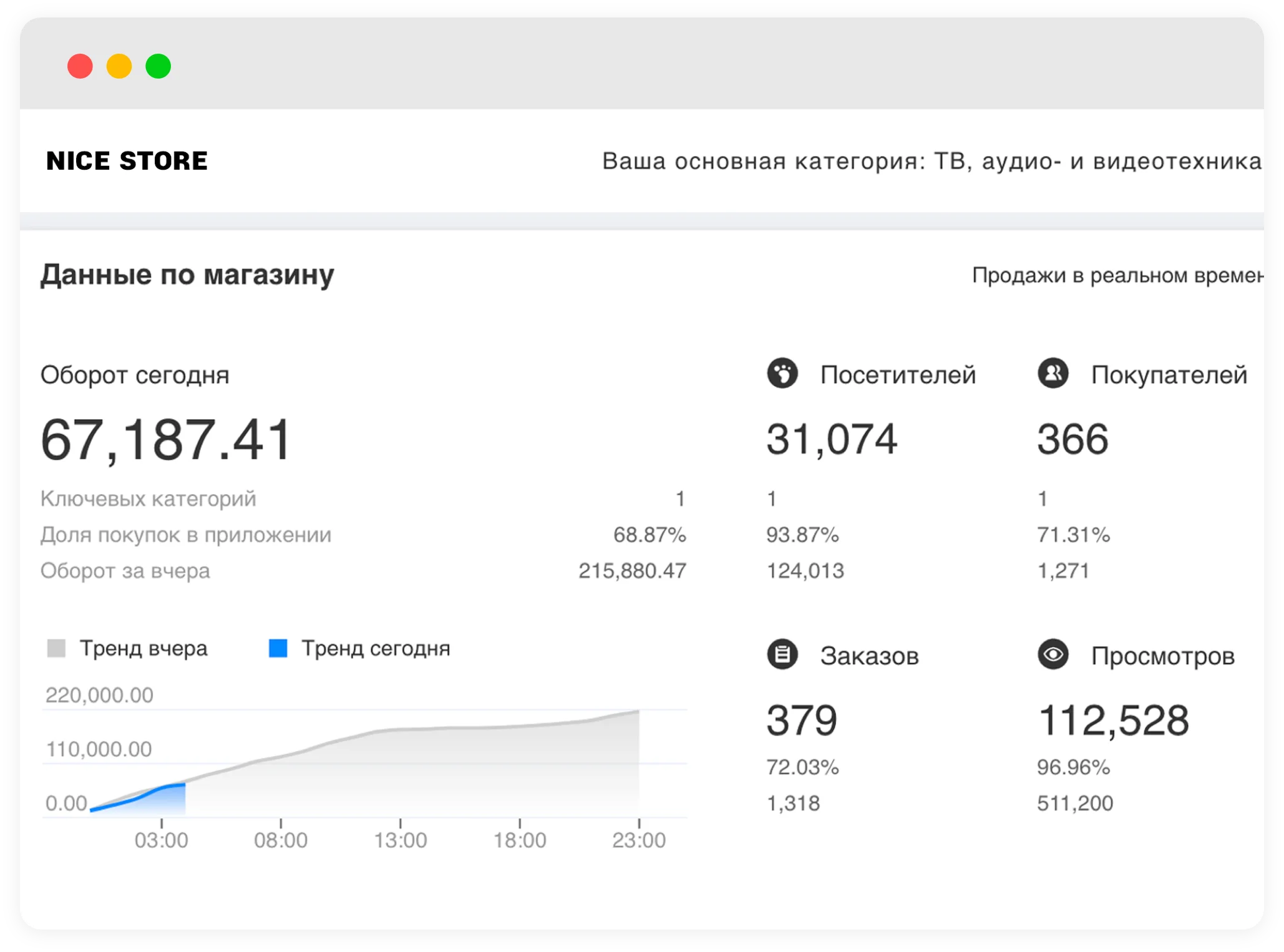Click the views percentage 96.96%
The height and width of the screenshot is (952, 1284).
point(1073,767)
